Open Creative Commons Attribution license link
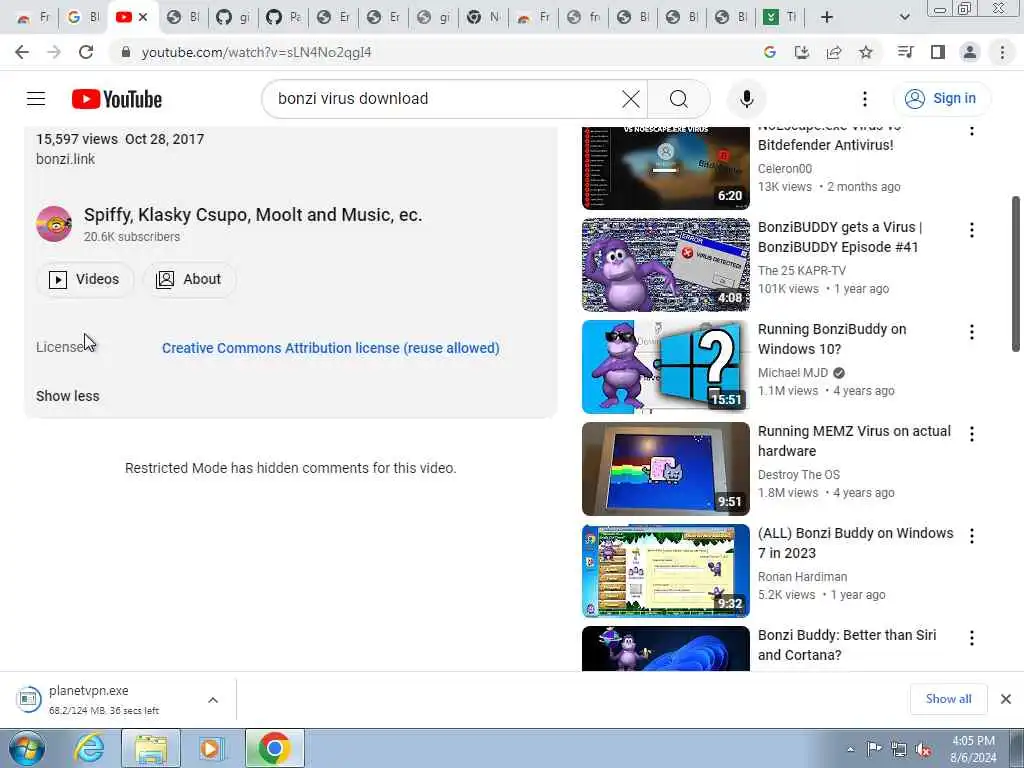1024x768 pixels. pos(330,348)
